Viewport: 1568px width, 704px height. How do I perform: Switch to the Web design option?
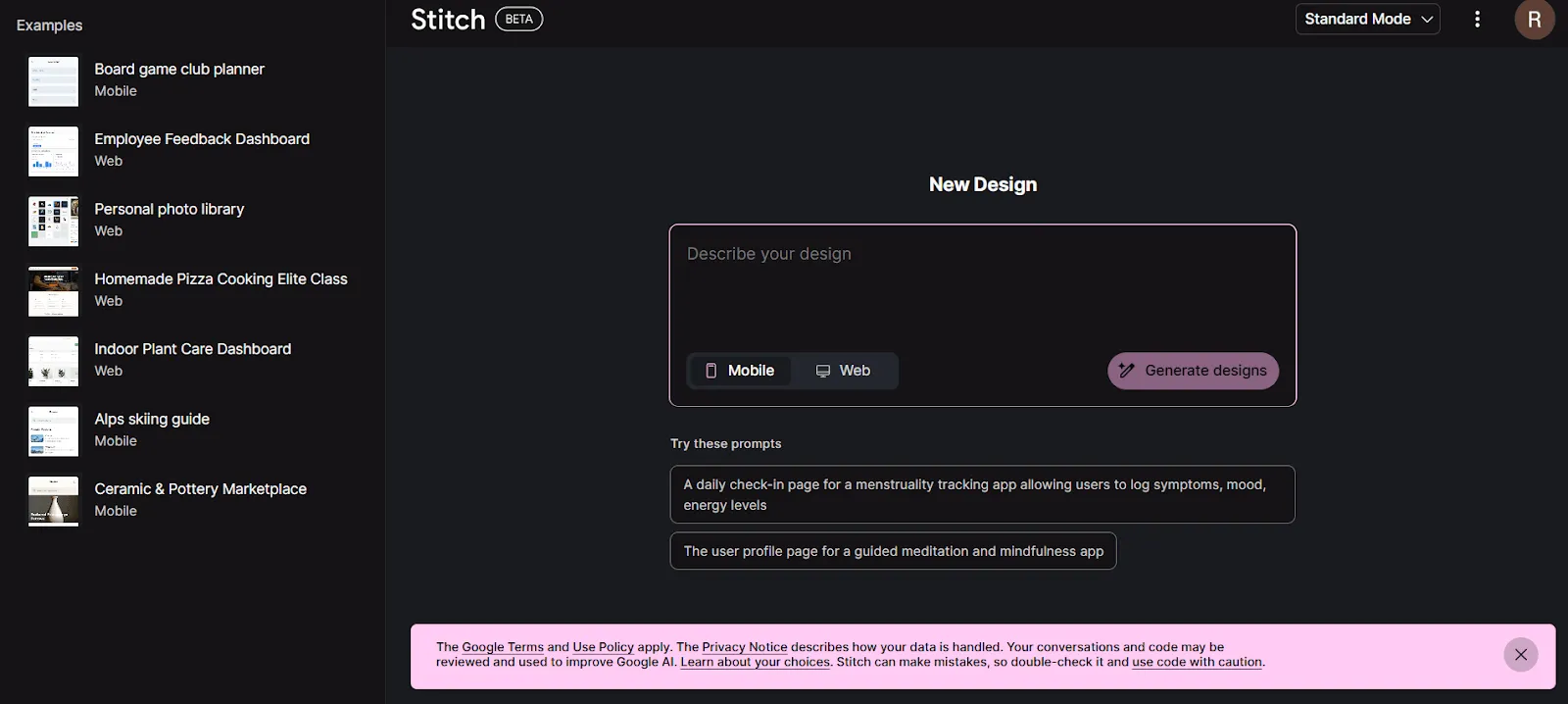click(843, 371)
